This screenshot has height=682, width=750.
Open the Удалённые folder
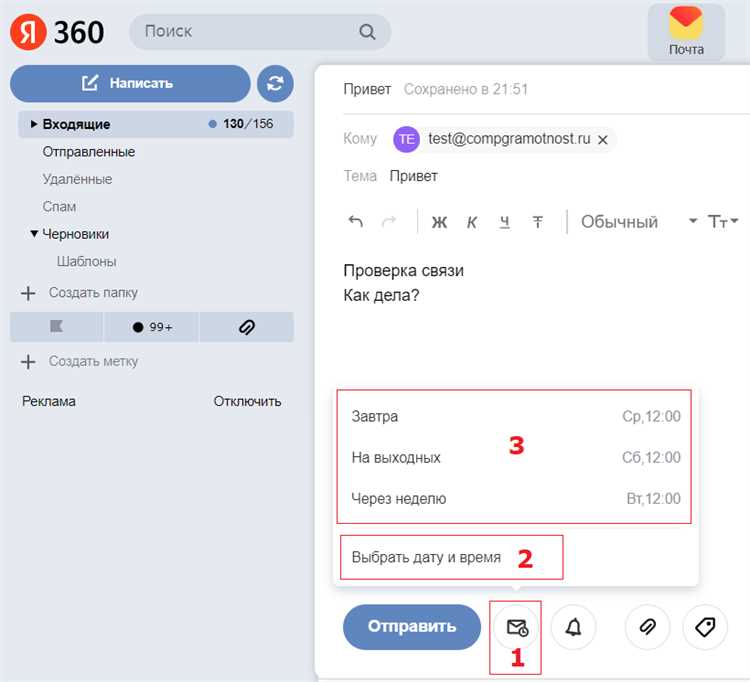pos(77,179)
